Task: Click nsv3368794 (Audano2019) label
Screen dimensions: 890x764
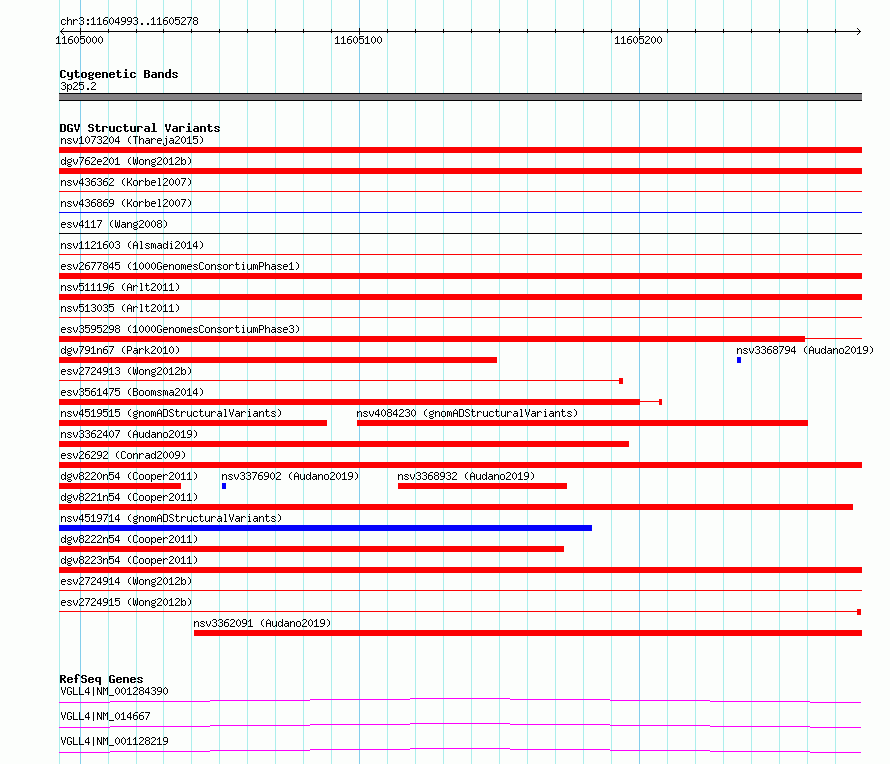Action: click(805, 350)
